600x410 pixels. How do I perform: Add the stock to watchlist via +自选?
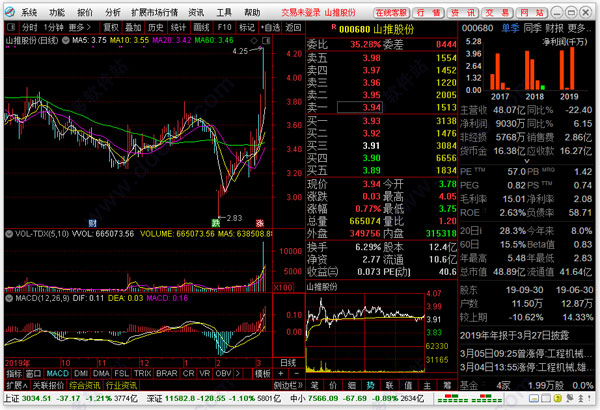point(270,28)
